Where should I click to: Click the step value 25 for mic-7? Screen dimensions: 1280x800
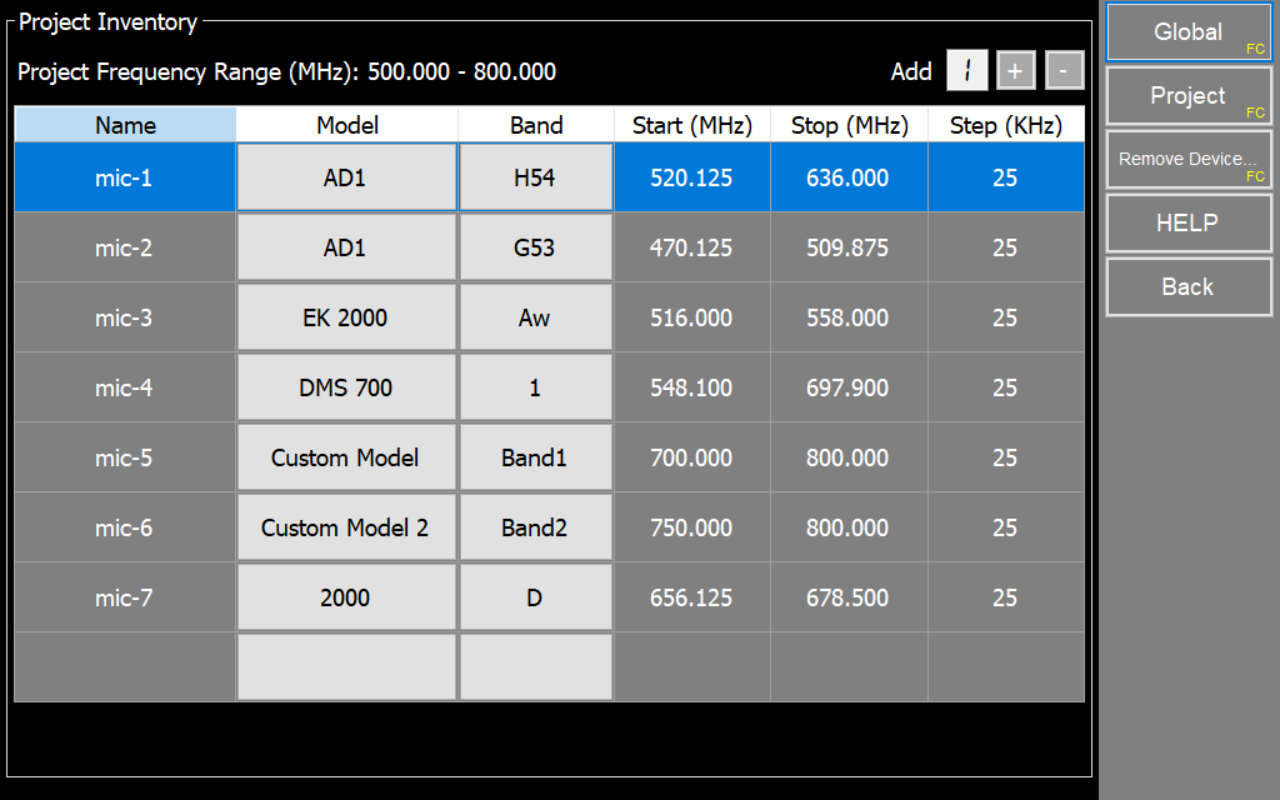point(1006,597)
